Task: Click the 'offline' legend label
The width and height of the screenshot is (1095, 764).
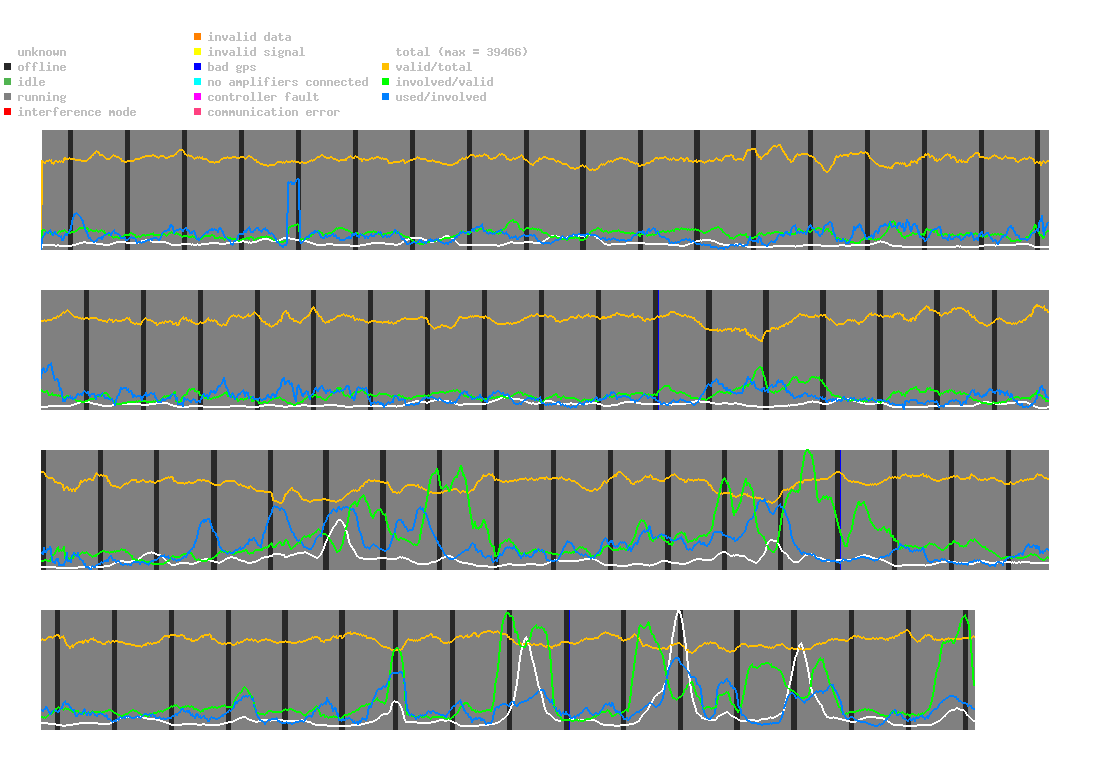Action: (42, 67)
